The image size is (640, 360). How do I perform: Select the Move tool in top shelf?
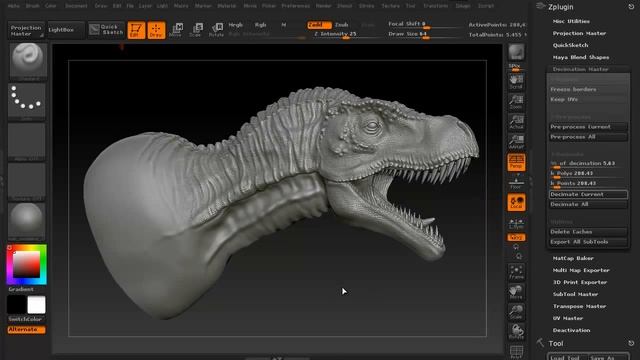pos(176,30)
